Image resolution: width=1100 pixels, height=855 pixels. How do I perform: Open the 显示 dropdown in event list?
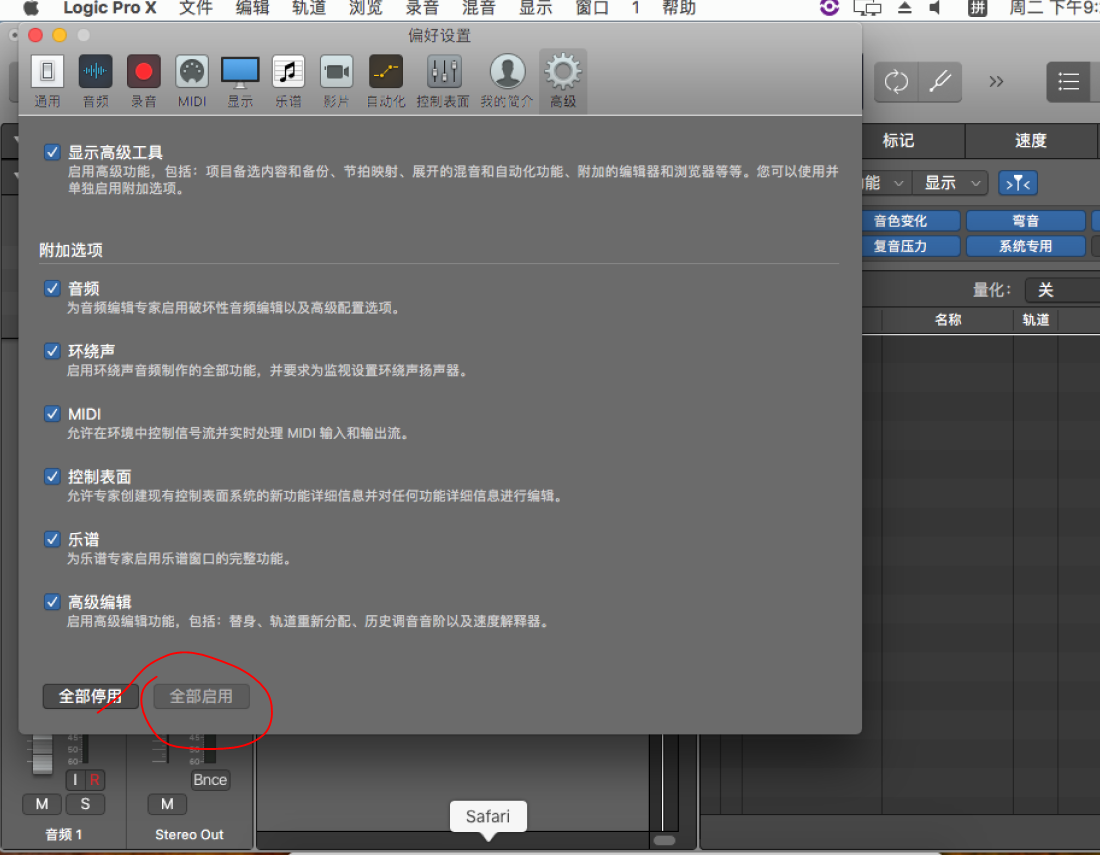coord(950,183)
